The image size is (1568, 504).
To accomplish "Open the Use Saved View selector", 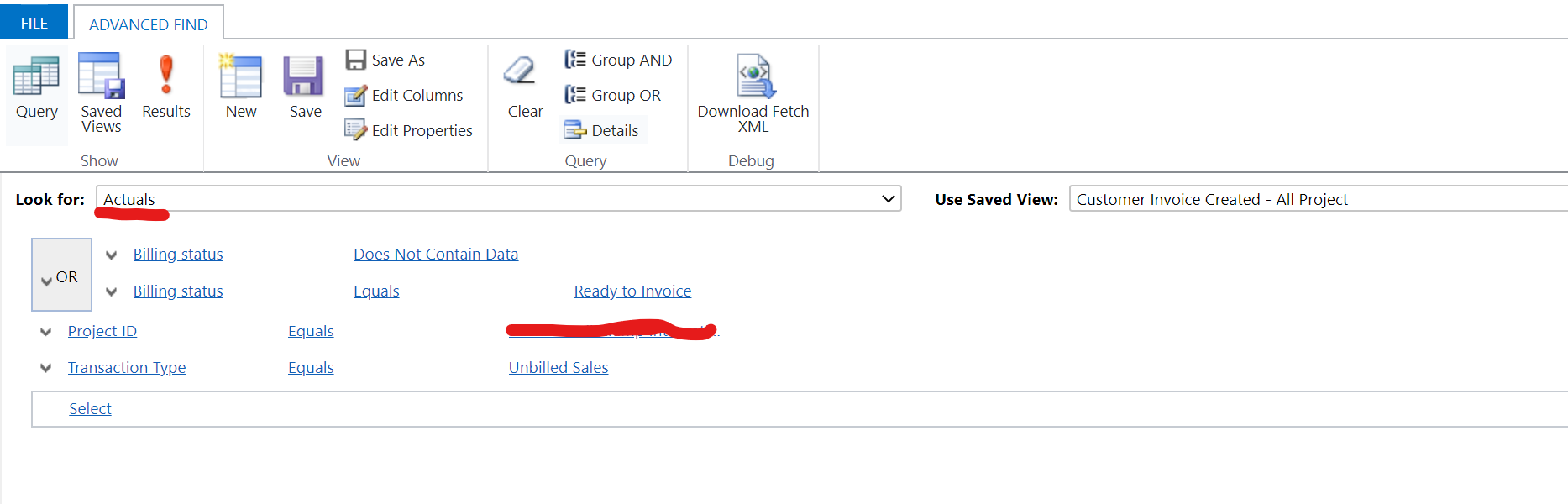I will pos(1318,199).
